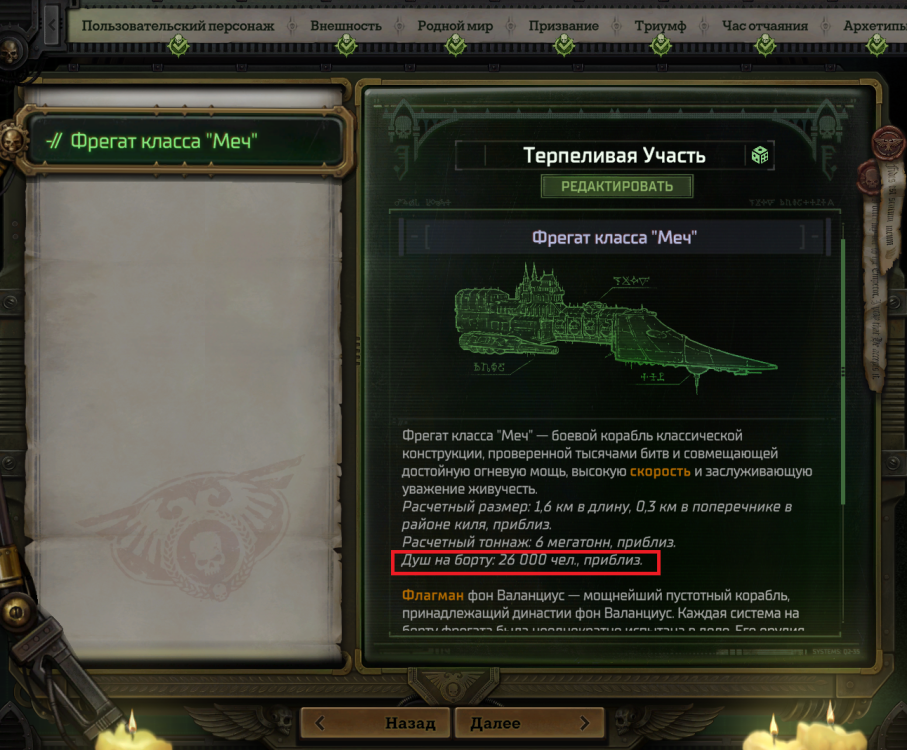
Task: Click the orange скорость keyword link
Action: [x=660, y=471]
